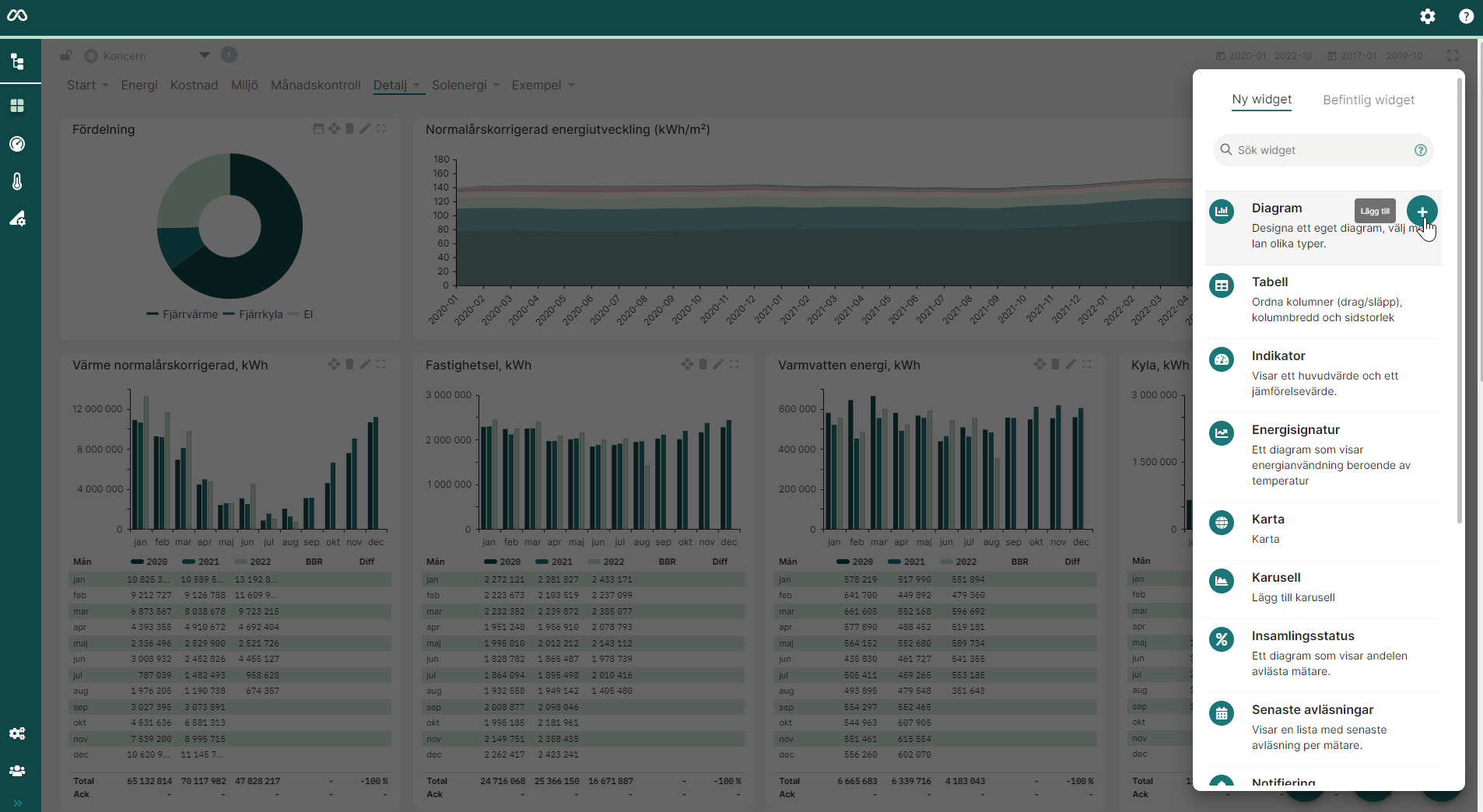Edit the Varmvatten energi widget
The image size is (1483, 812).
(x=1071, y=364)
